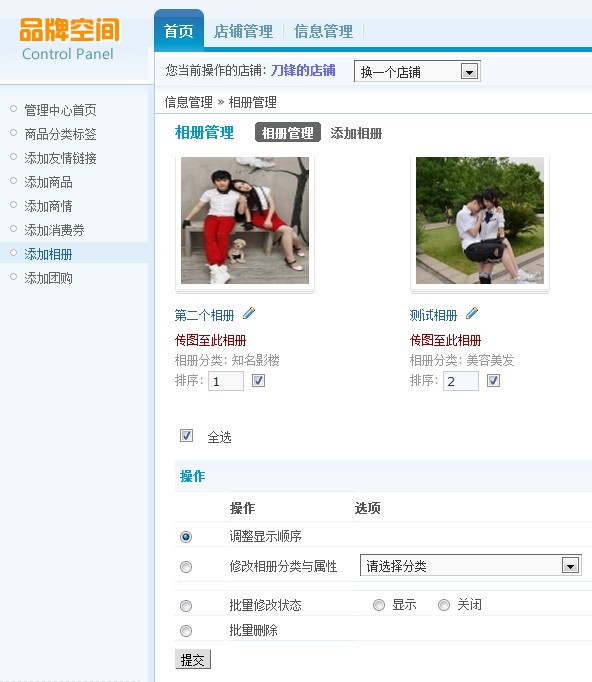Open the 换一个店铺 shop dropdown
This screenshot has height=682, width=592.
417,71
